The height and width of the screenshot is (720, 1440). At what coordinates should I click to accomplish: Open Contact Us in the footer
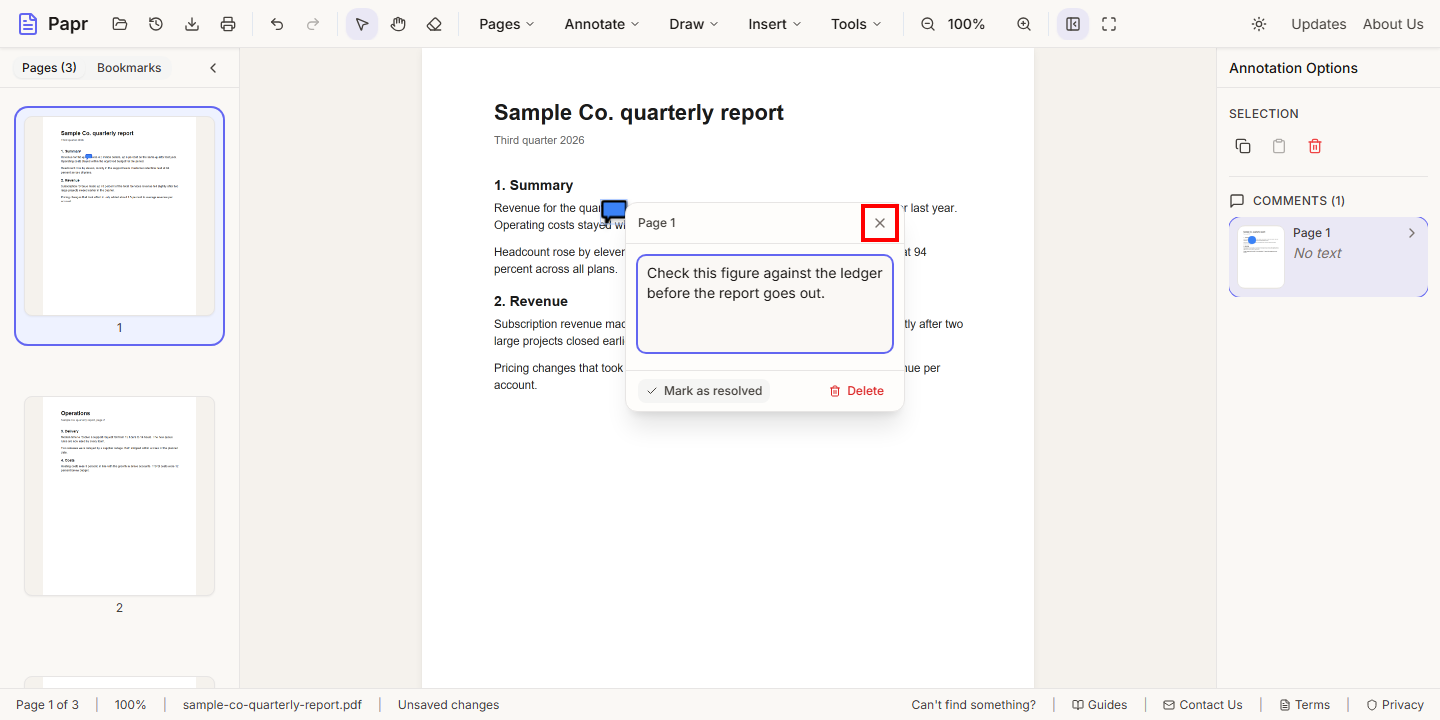(x=1203, y=705)
